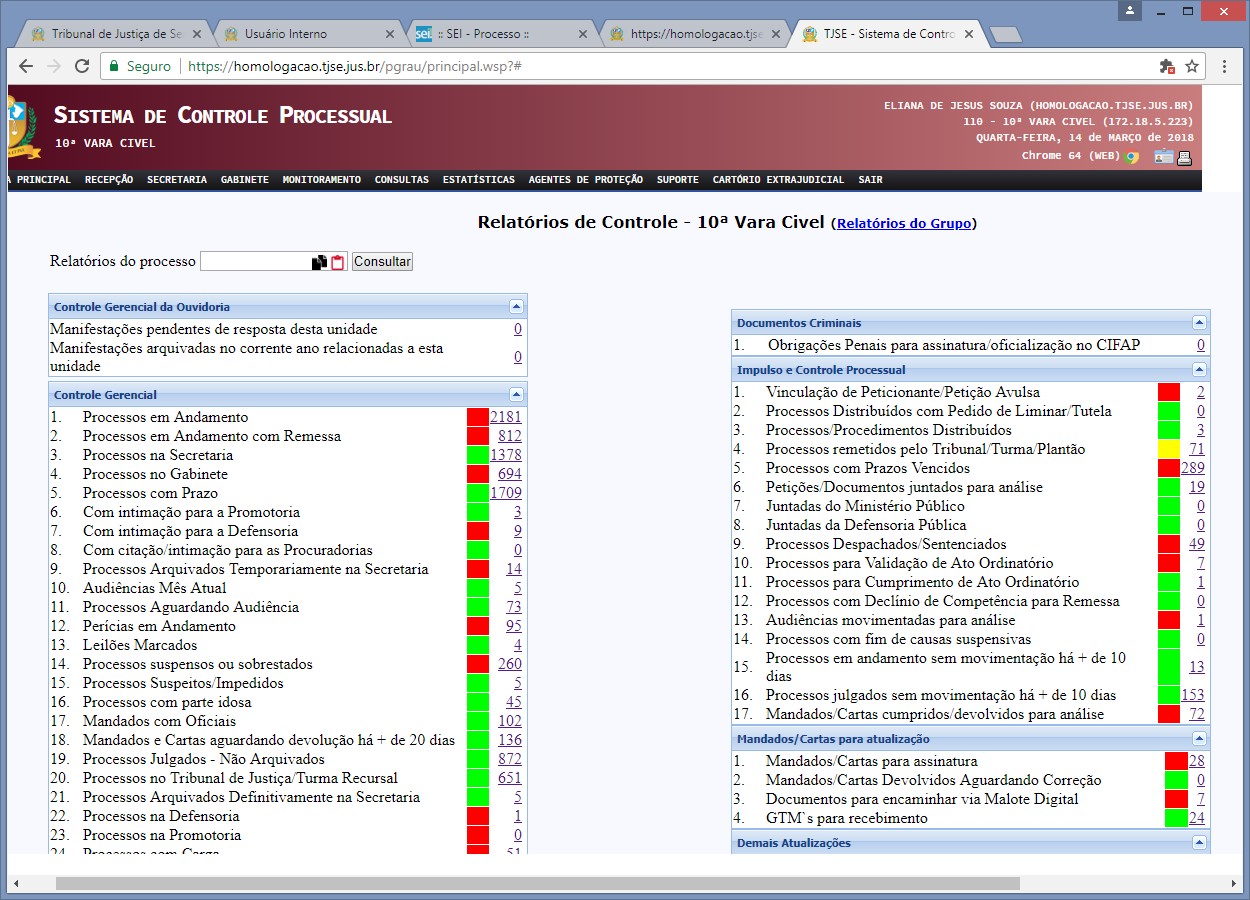Open the Relatórios do Grupo link
The height and width of the screenshot is (900, 1250).
click(x=903, y=224)
